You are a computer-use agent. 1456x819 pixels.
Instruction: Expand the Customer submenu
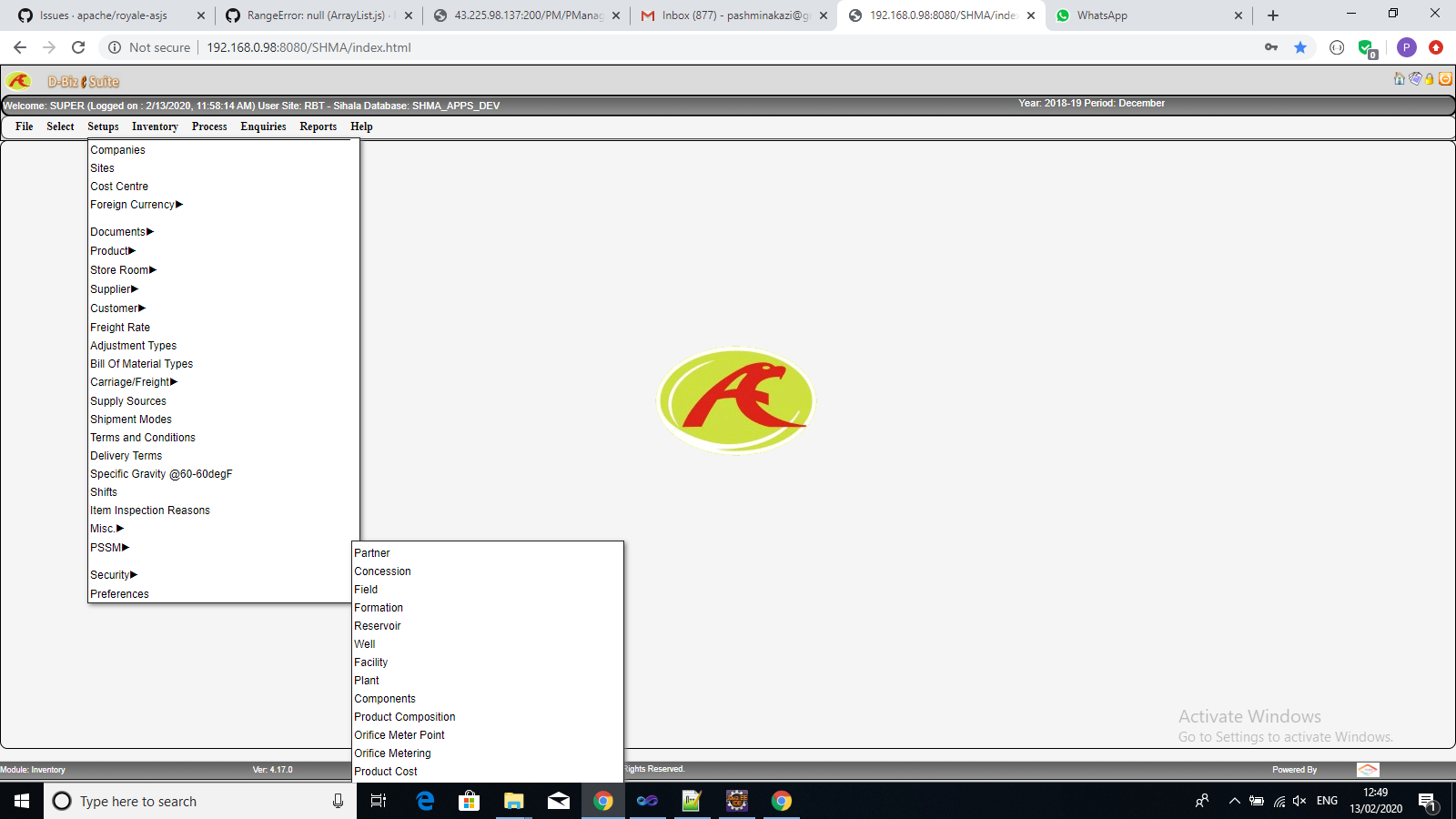116,308
